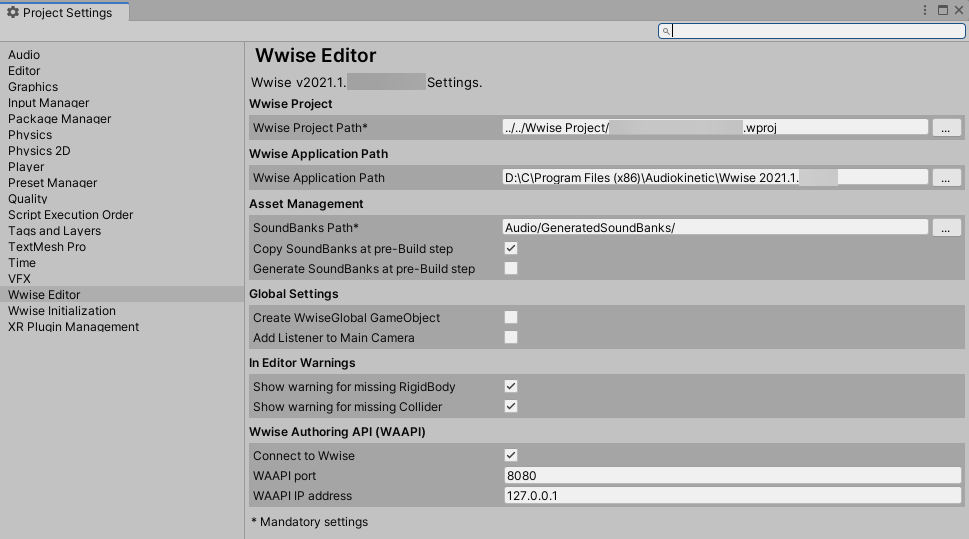Browse for Wwise Project Path

(946, 127)
